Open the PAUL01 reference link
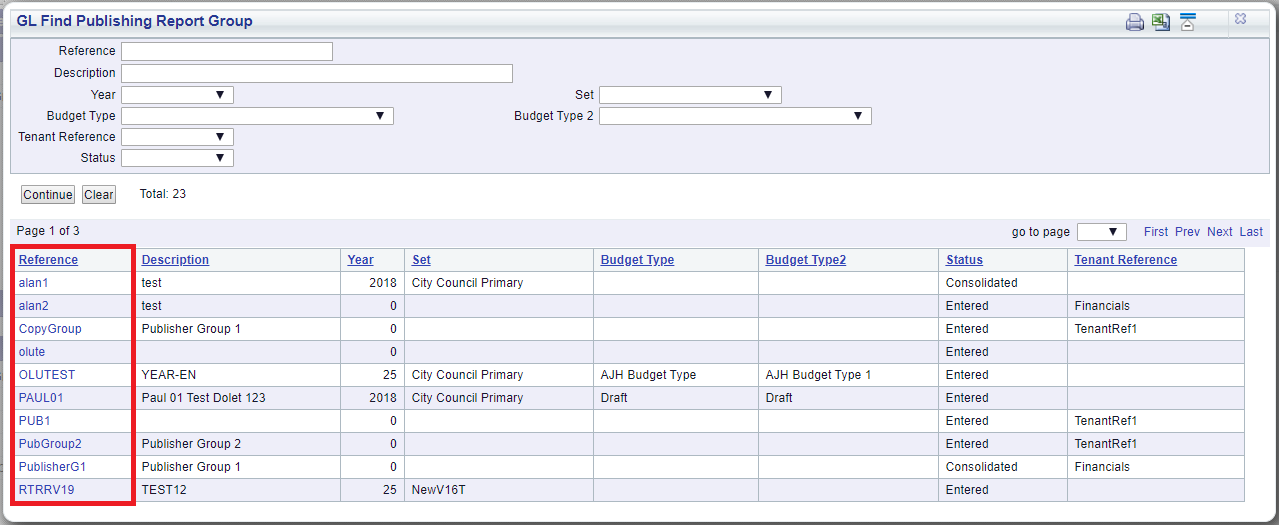1279x525 pixels. [41, 398]
